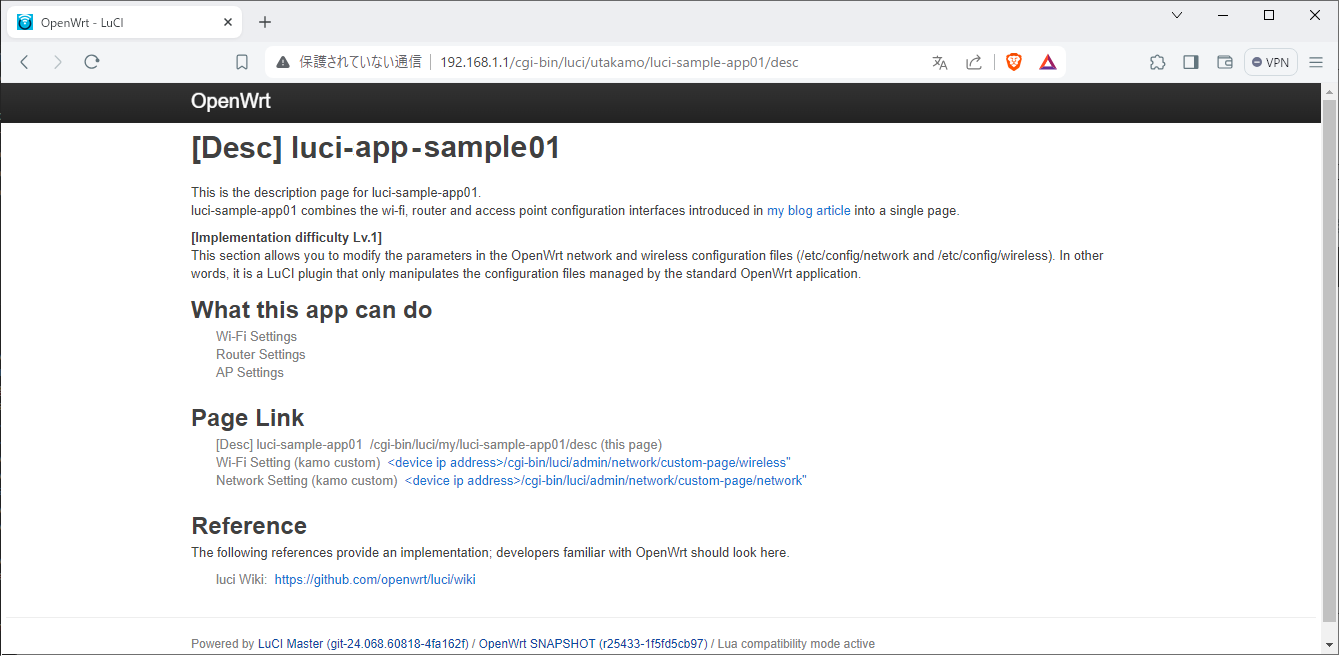1339x656 pixels.
Task: Close the OpenWrt - LuCI tab
Action: [x=228, y=22]
